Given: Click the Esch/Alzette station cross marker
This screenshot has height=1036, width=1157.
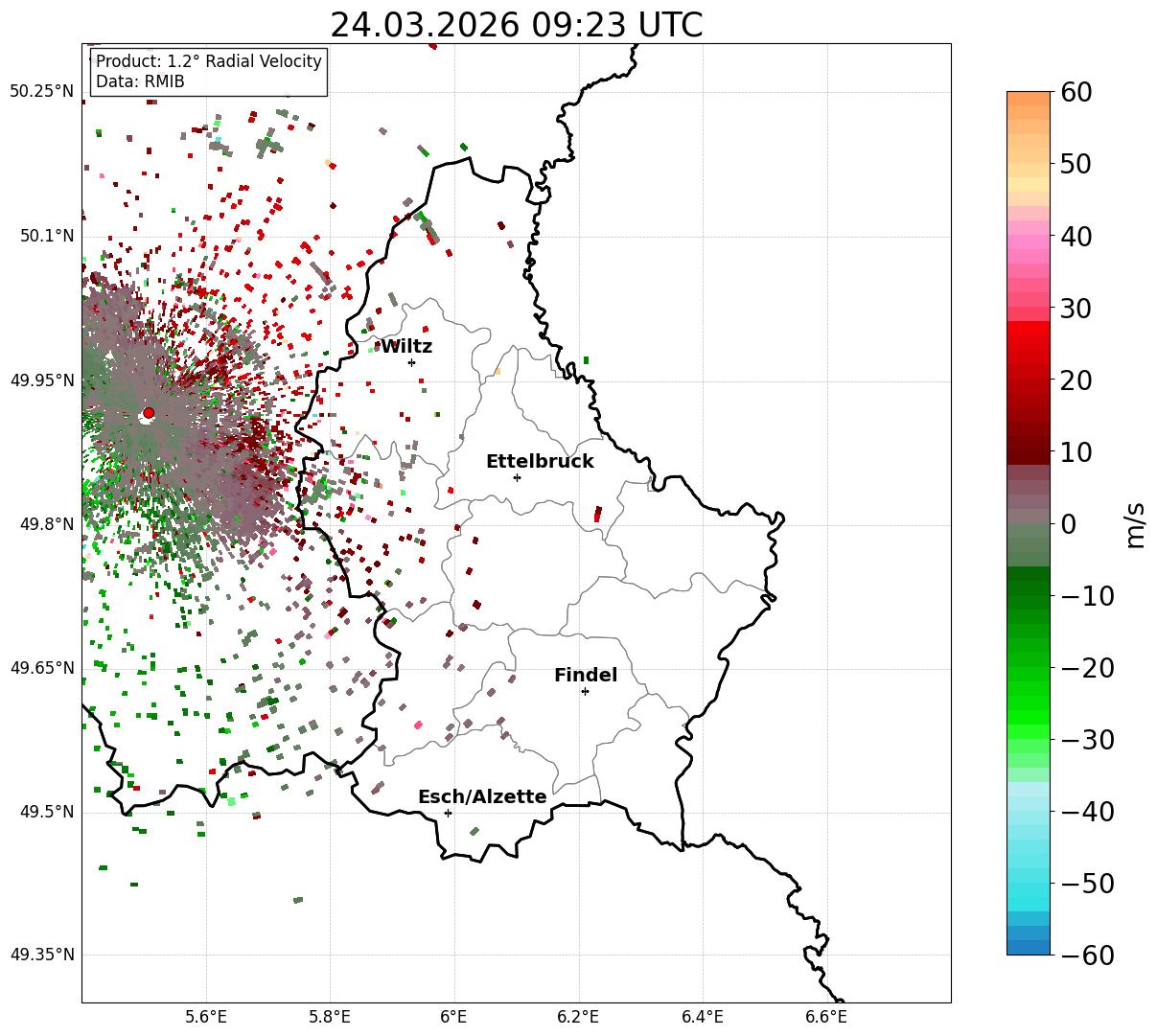Looking at the screenshot, I should click(448, 813).
